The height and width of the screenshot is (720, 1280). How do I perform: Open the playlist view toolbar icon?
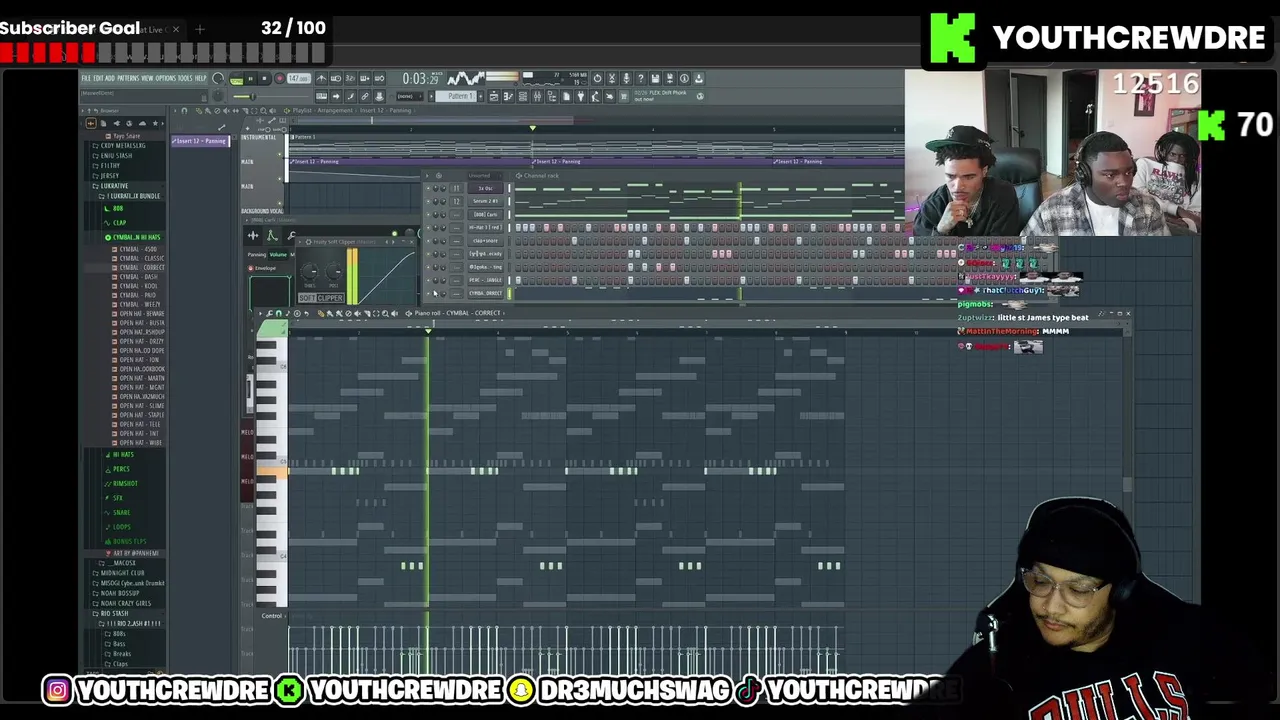(x=494, y=96)
